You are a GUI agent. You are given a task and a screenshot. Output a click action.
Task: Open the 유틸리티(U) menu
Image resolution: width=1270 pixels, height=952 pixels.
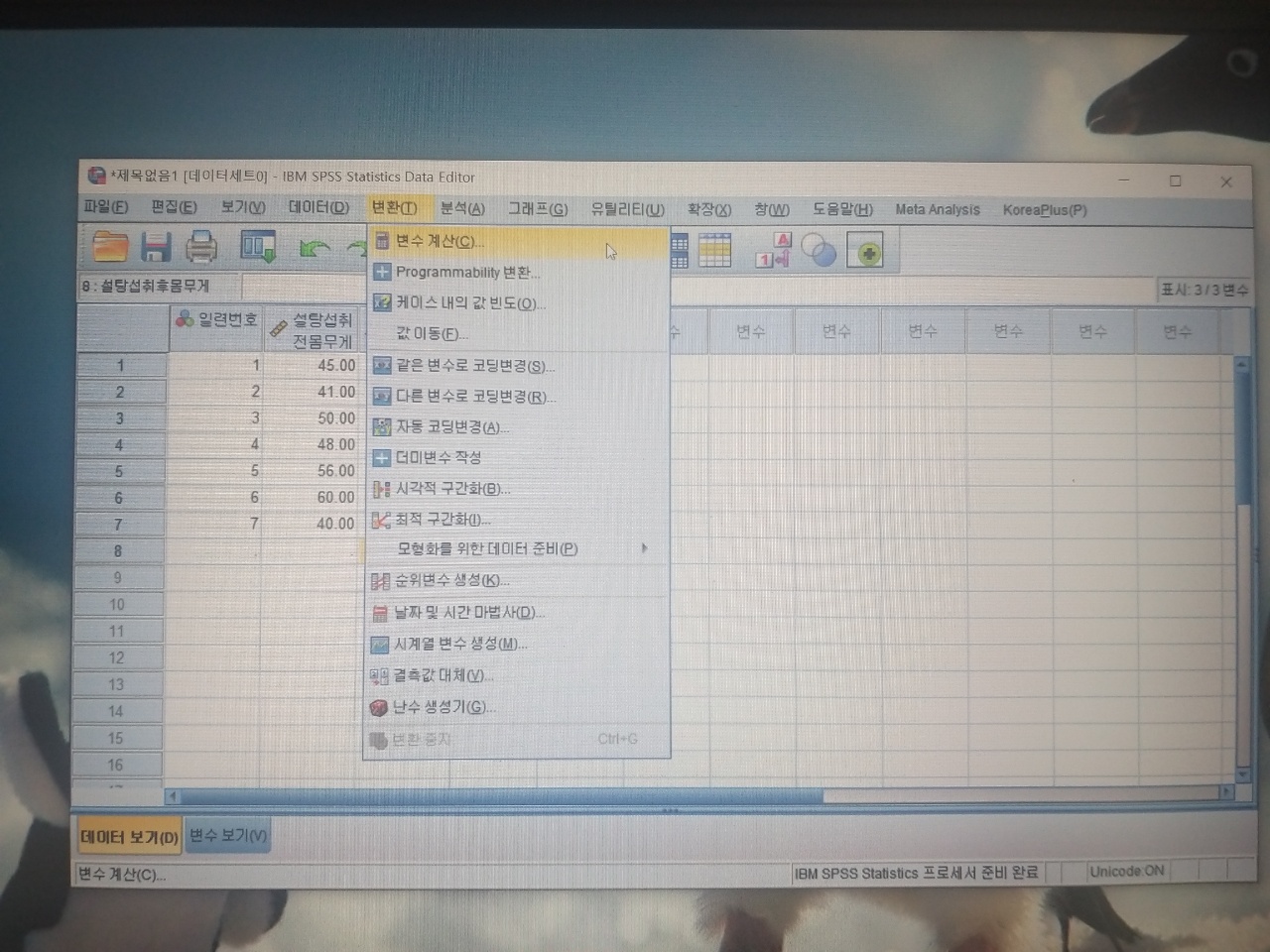(x=627, y=208)
